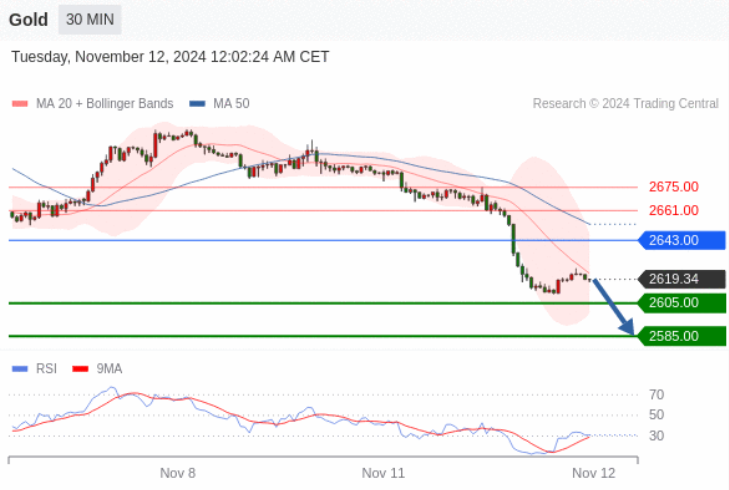Viewport: 729px width, 490px height.
Task: Click the green 2585.00 support tag
Action: pos(682,336)
